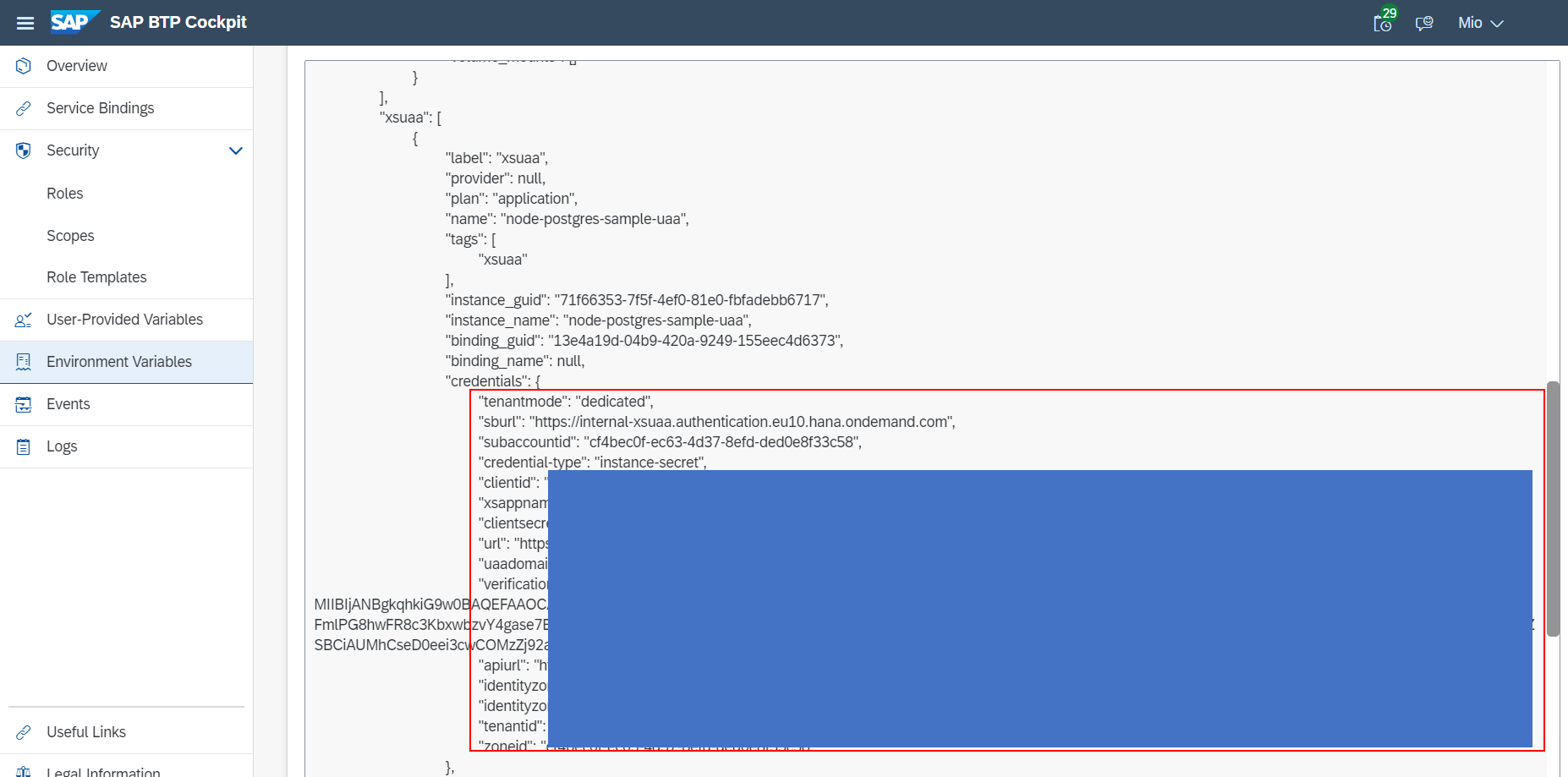Click the Legal Information scales icon
The image size is (1568, 777).
(x=24, y=772)
